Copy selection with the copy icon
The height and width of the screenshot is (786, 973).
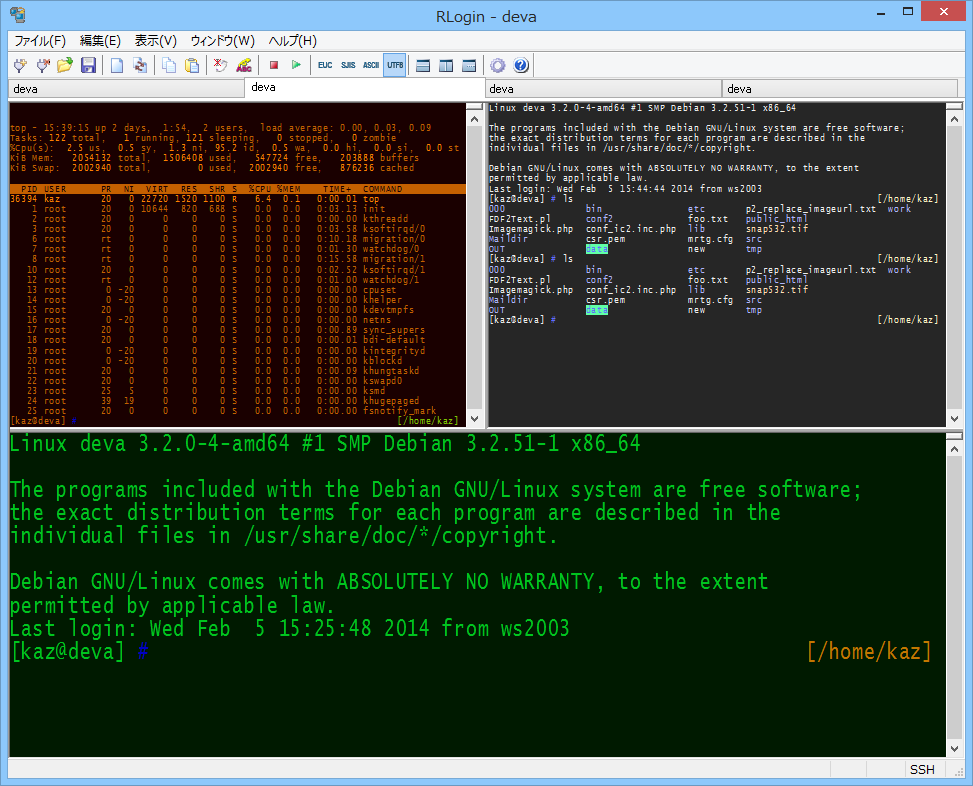169,65
